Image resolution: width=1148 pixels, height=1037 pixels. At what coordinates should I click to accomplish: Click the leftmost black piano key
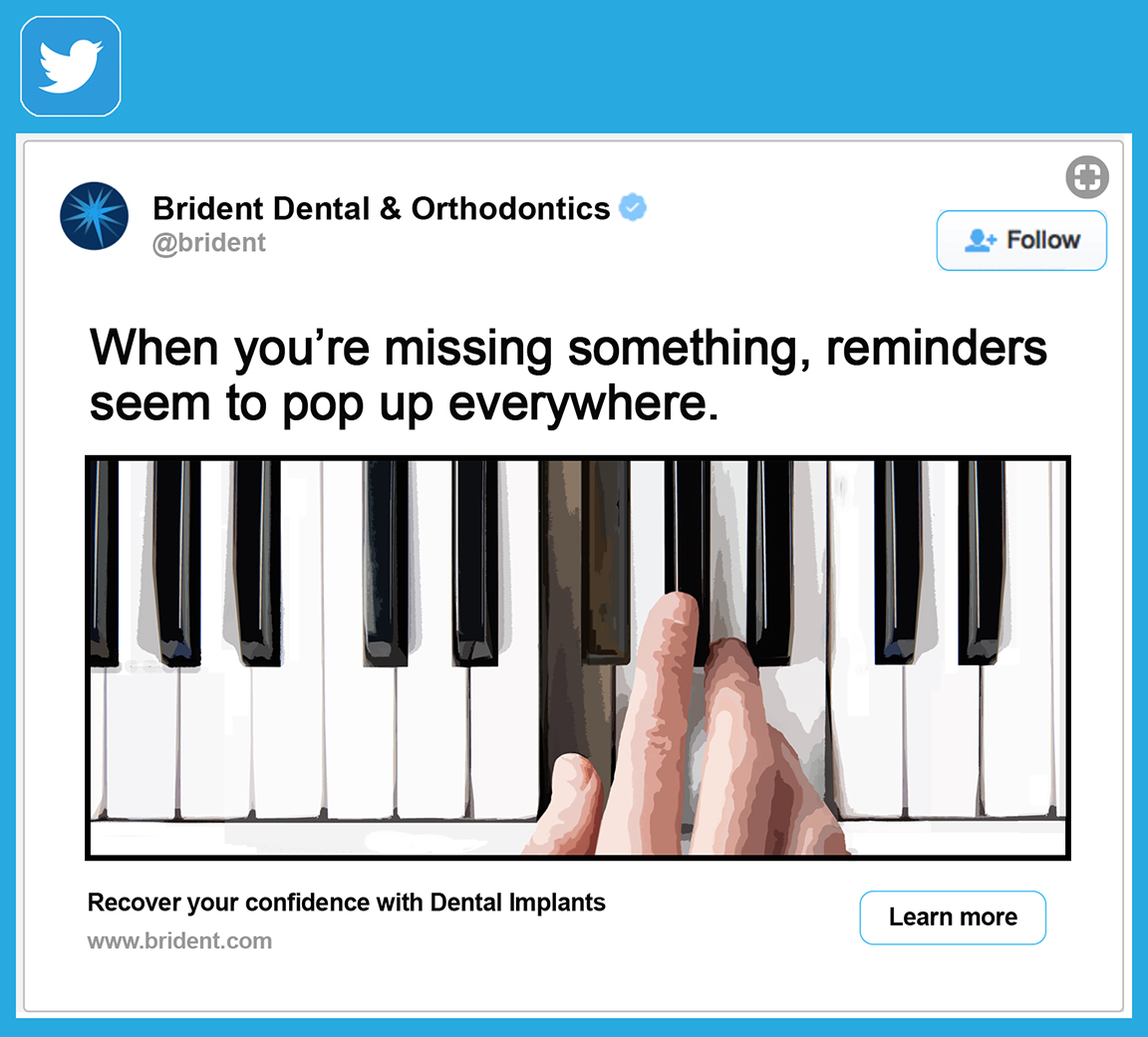tap(104, 558)
